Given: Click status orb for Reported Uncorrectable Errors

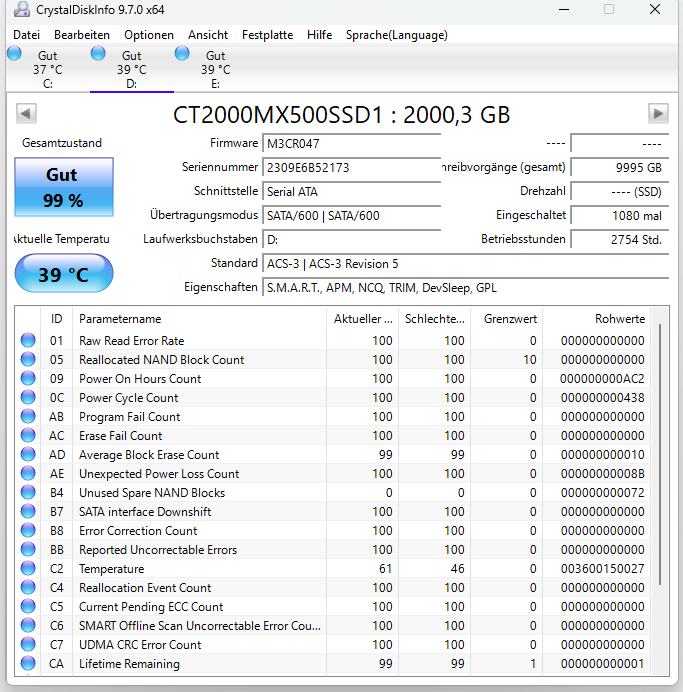Looking at the screenshot, I should (28, 549).
